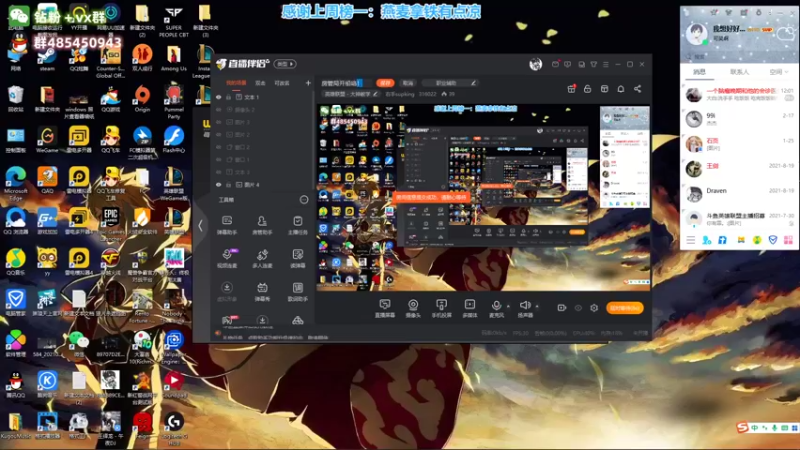800x450 pixels.
Task: Open the 弹幕助手 tool
Action: (x=227, y=224)
